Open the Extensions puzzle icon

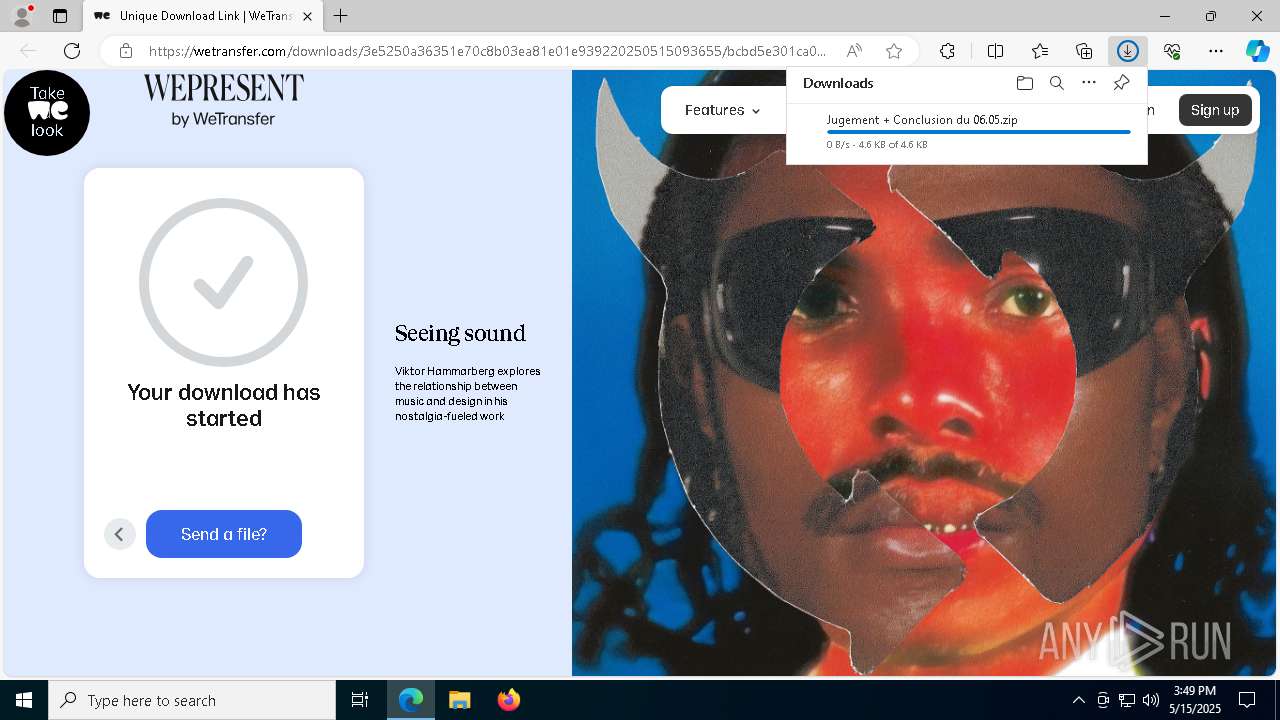coord(947,51)
